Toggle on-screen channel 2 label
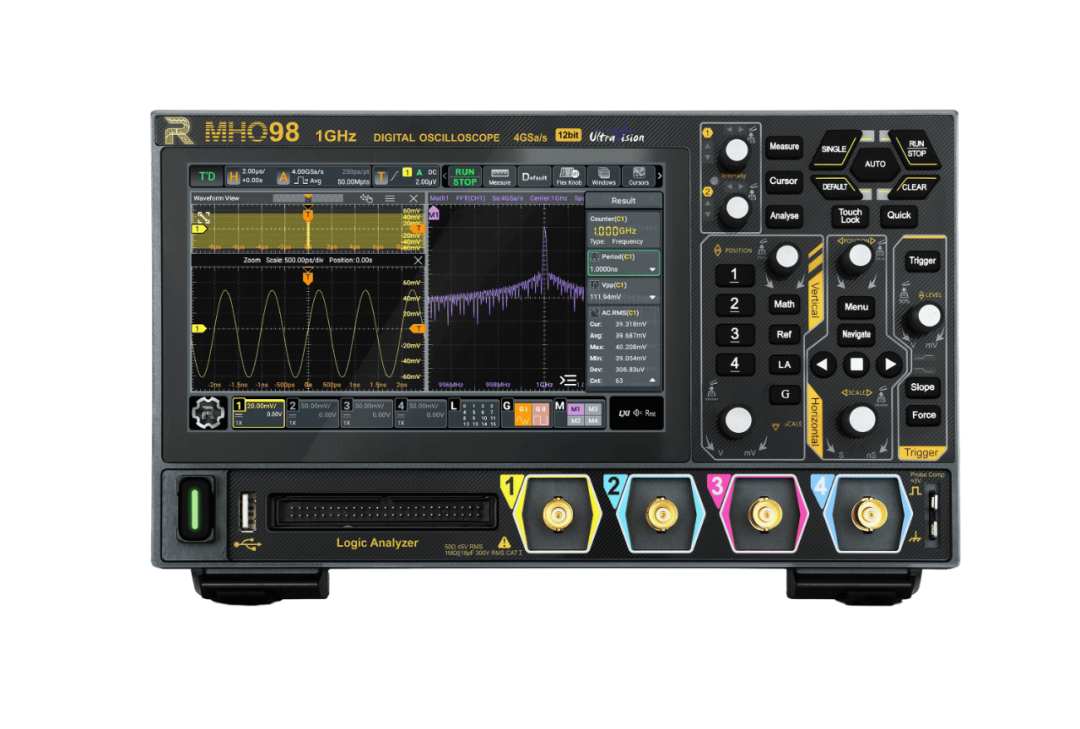1080x729 pixels. [x=312, y=413]
